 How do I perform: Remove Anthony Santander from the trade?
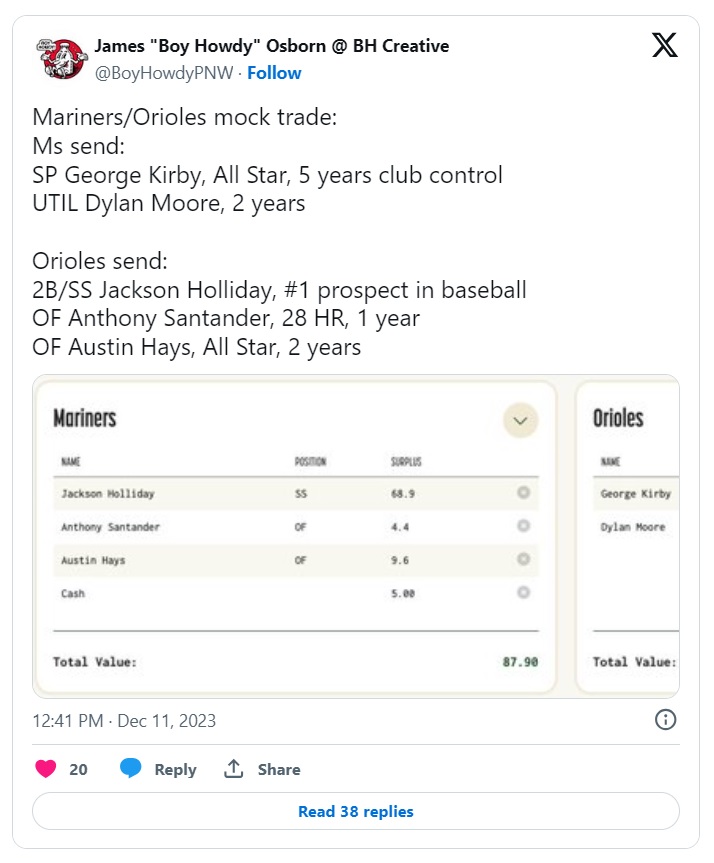522,524
